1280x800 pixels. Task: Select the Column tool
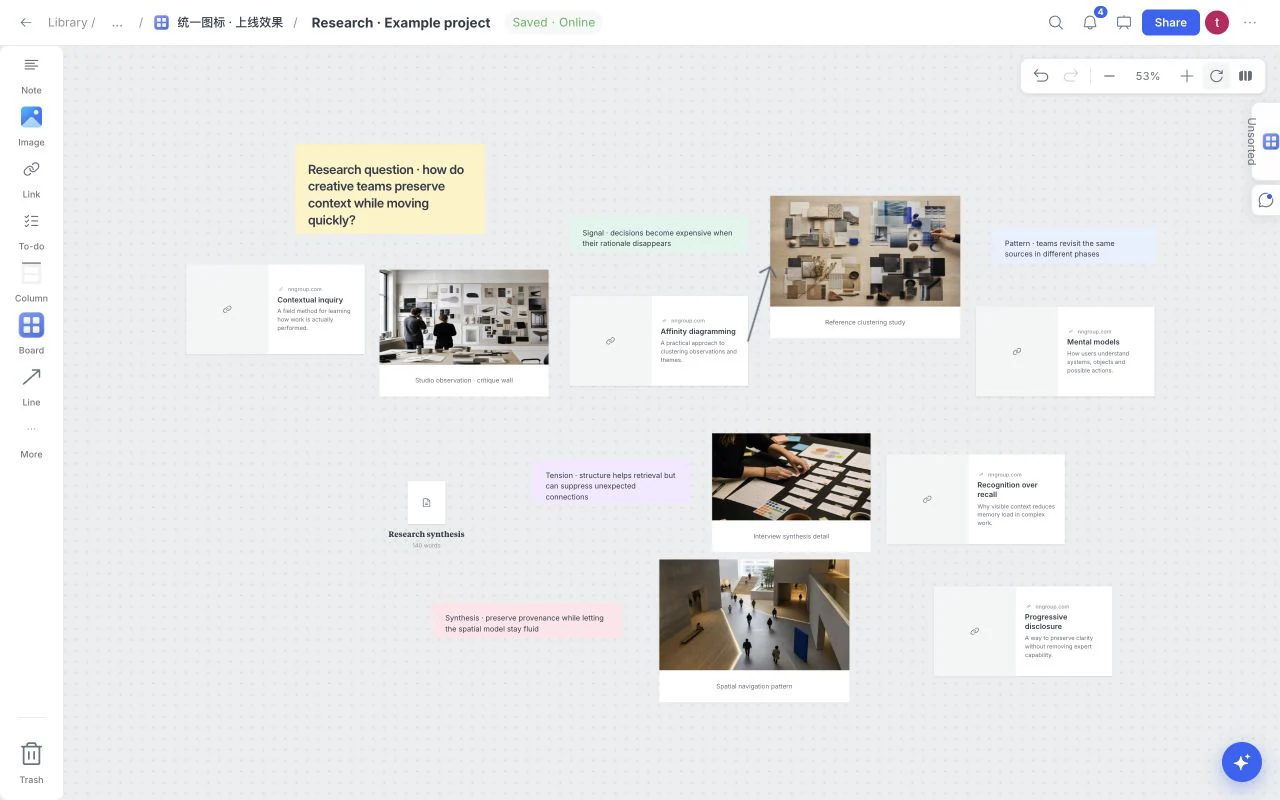pos(31,282)
